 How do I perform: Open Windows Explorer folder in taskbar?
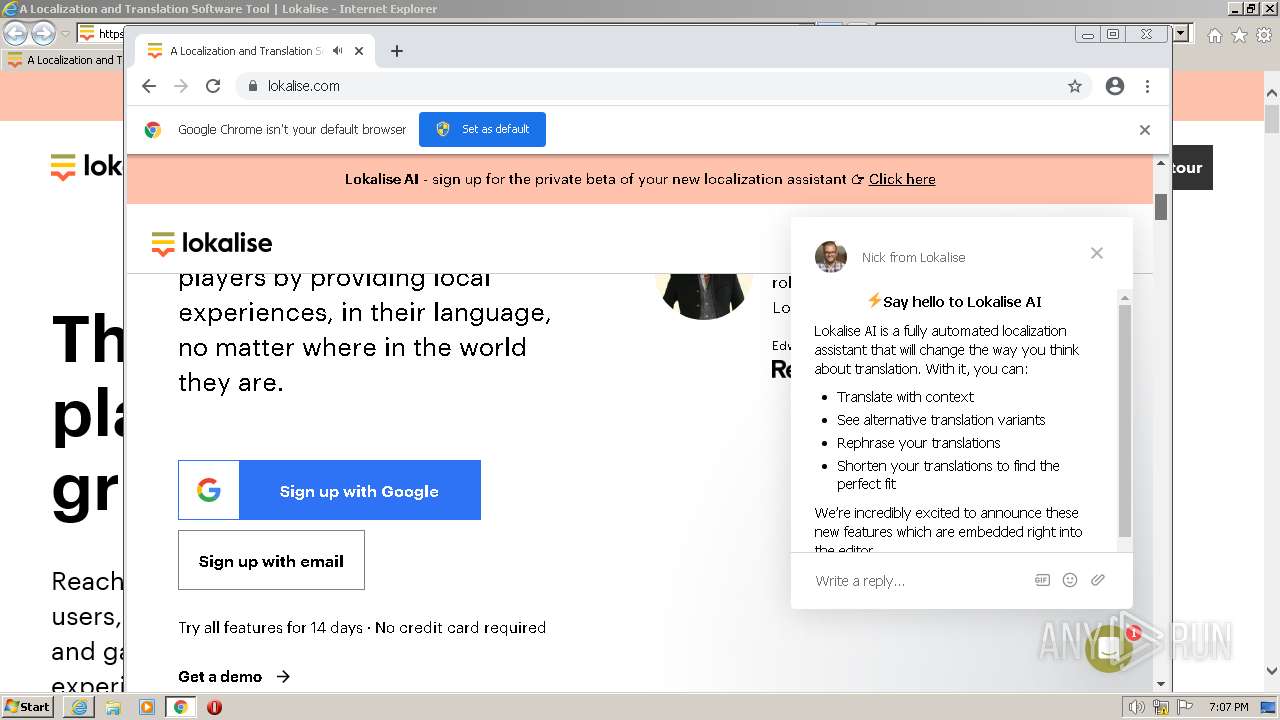pos(113,707)
